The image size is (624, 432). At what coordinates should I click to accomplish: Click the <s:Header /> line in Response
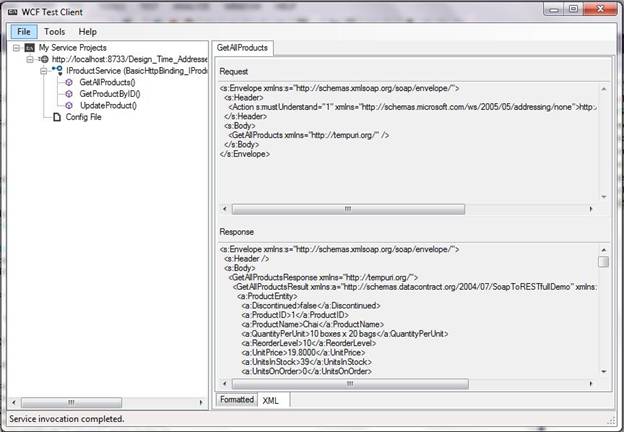pos(246,259)
